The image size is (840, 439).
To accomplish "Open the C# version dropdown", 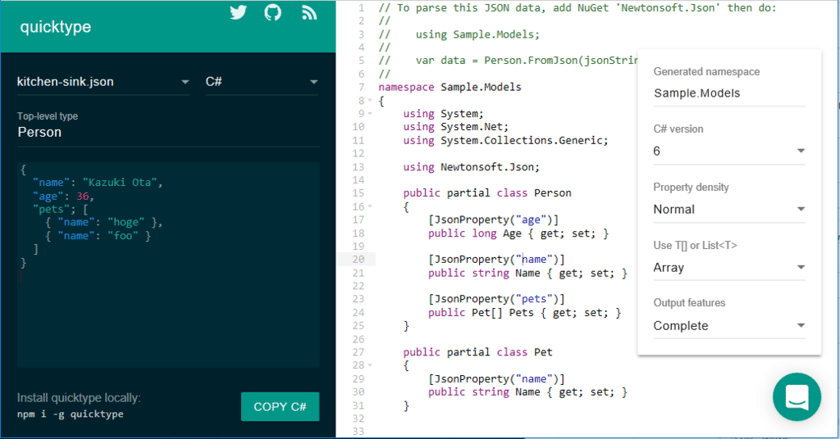I will (729, 151).
